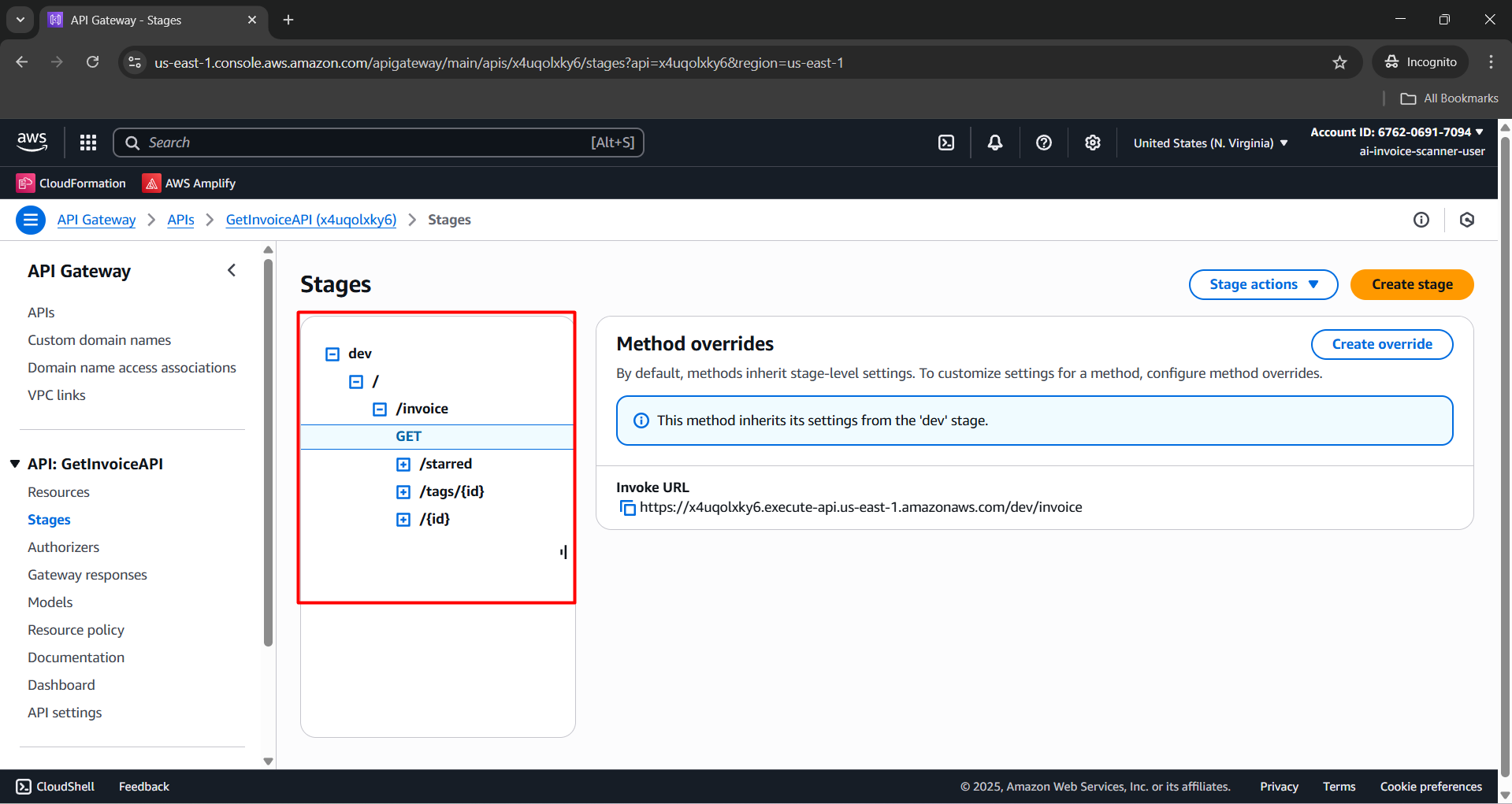The image size is (1512, 804).
Task: Open the settings gear in AWS header
Action: point(1092,143)
